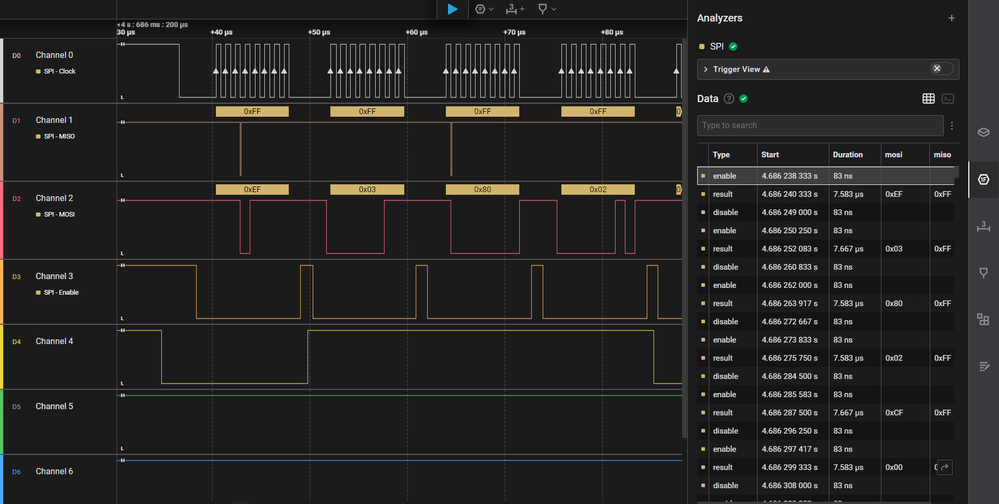999x504 pixels.
Task: Open the three-dot data table options menu
Action: coord(952,126)
